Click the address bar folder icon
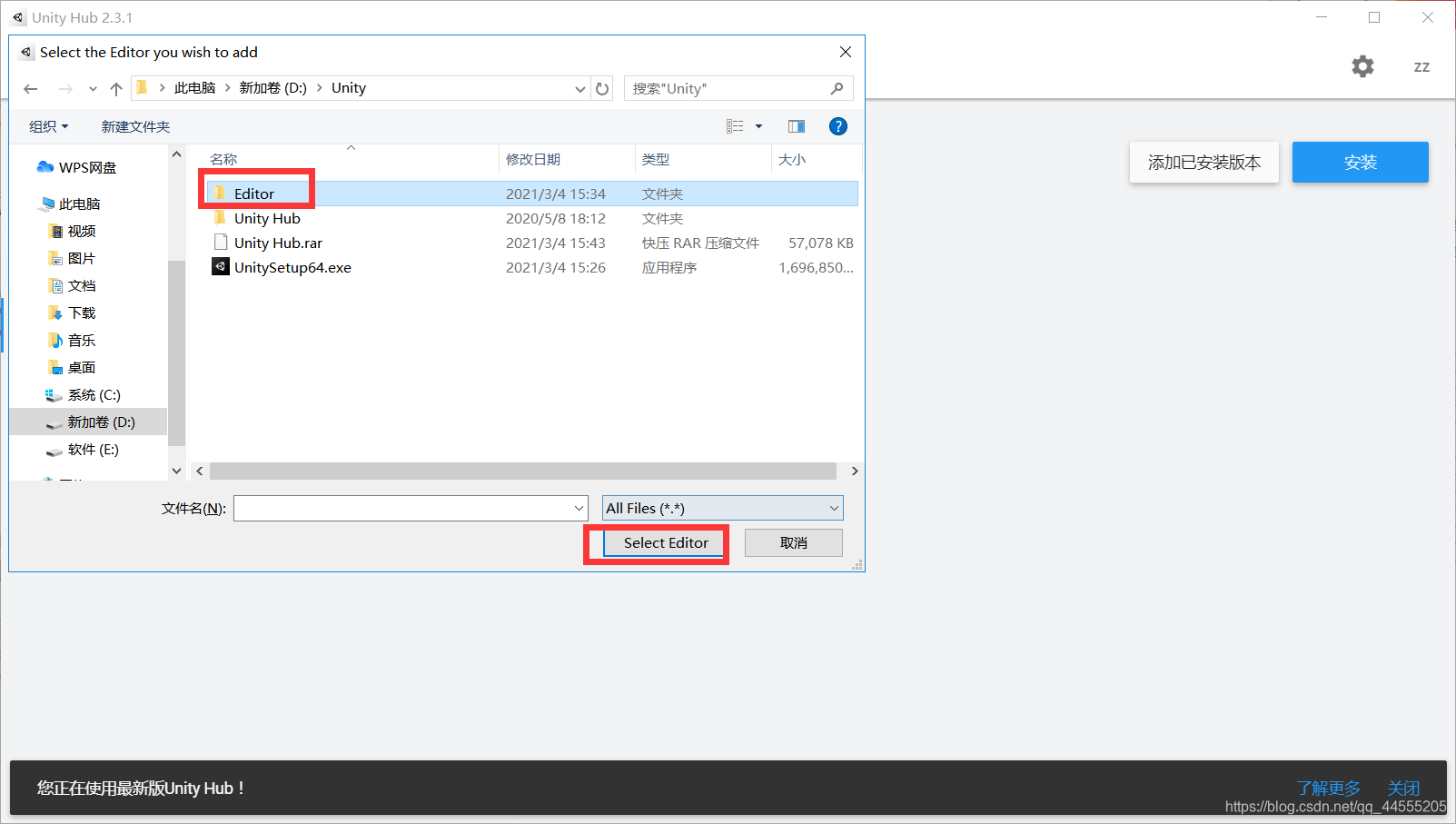Screen dimensions: 1456x824 pos(142,87)
